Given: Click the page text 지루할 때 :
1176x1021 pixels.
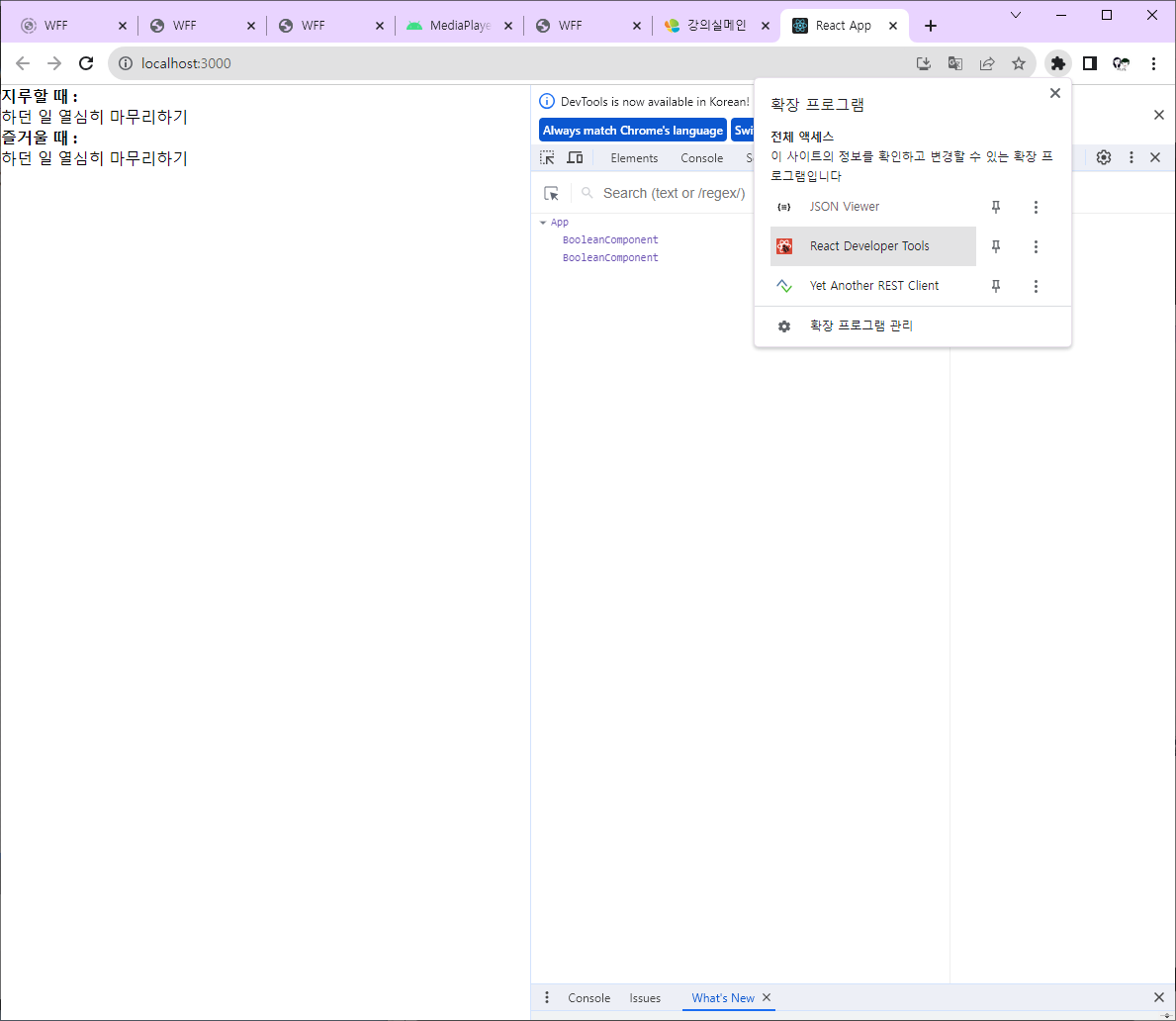Looking at the screenshot, I should tap(39, 96).
